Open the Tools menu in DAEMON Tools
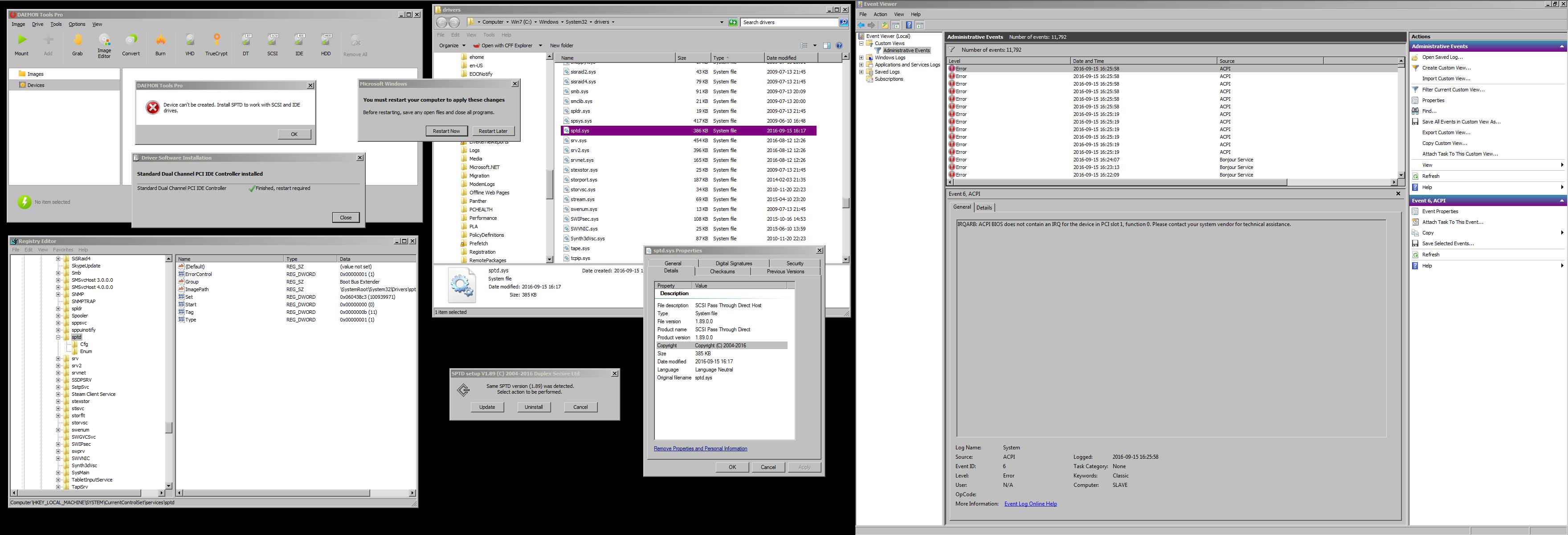 click(x=56, y=25)
